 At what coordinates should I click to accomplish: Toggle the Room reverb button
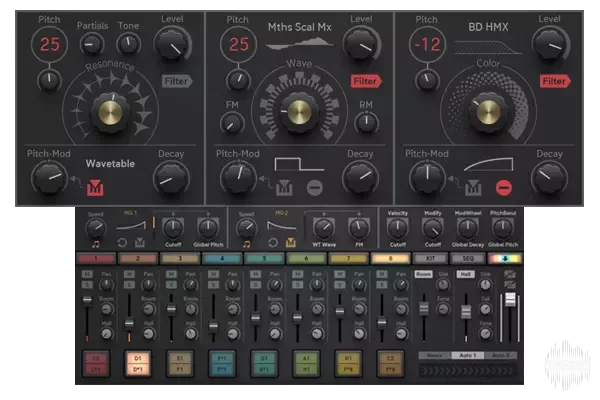423,274
